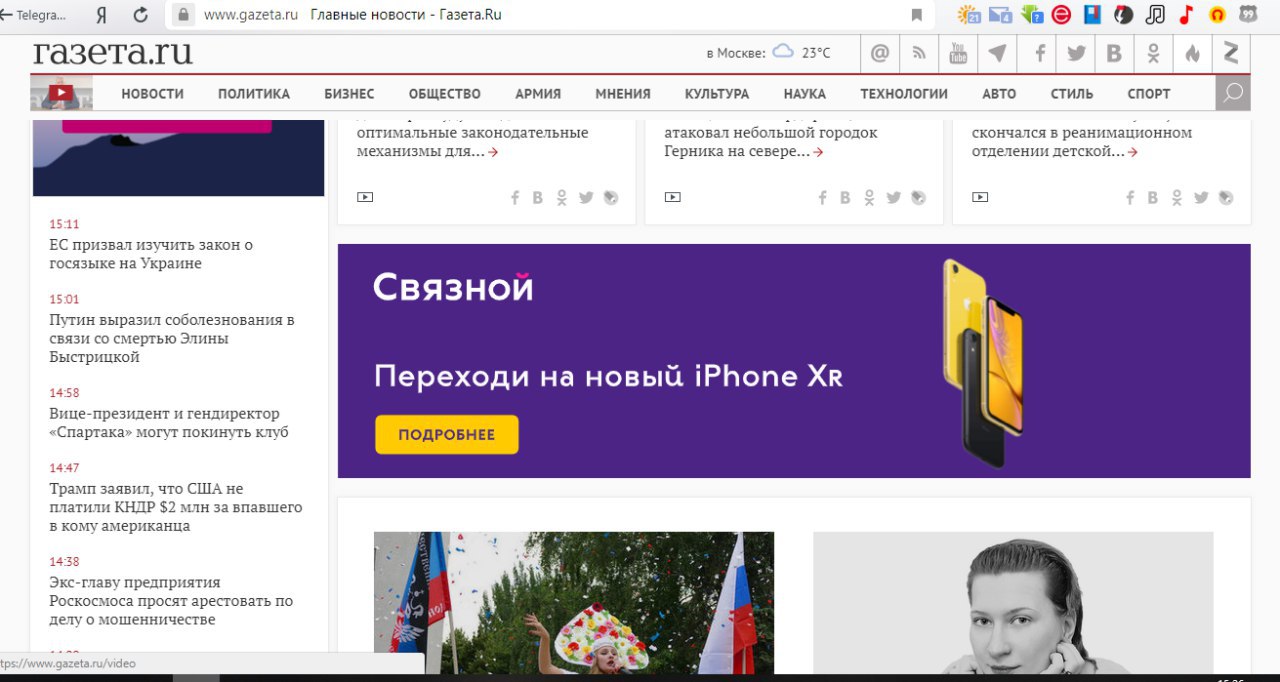Open the НАУКА menu section
The image size is (1280, 682).
point(805,94)
